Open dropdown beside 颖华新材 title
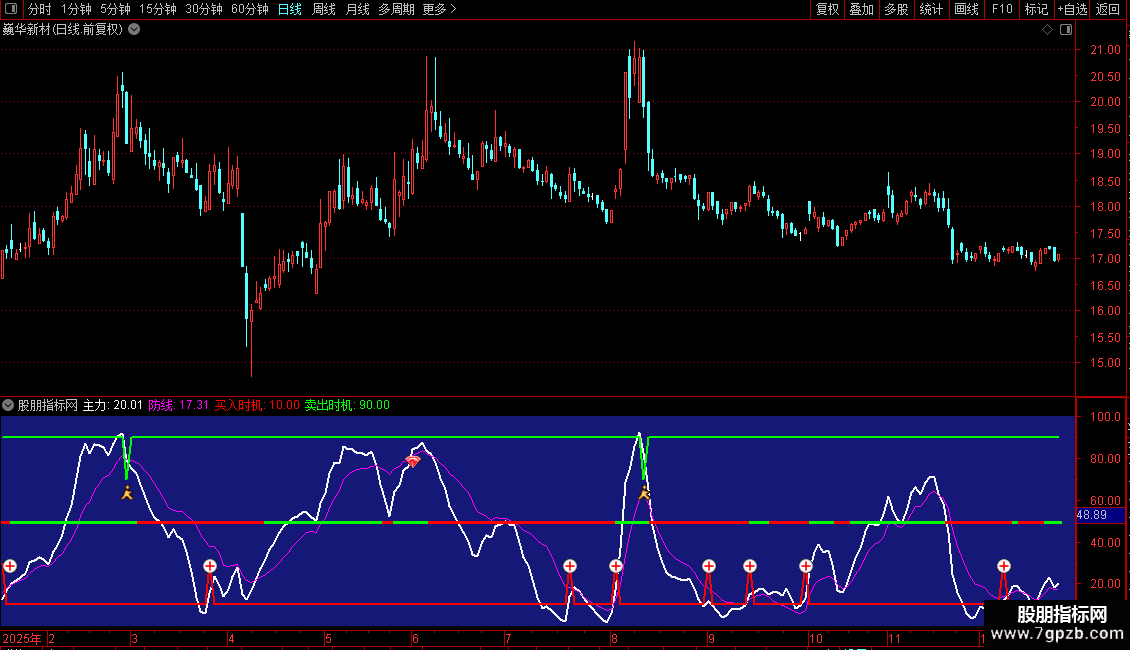 [x=134, y=30]
